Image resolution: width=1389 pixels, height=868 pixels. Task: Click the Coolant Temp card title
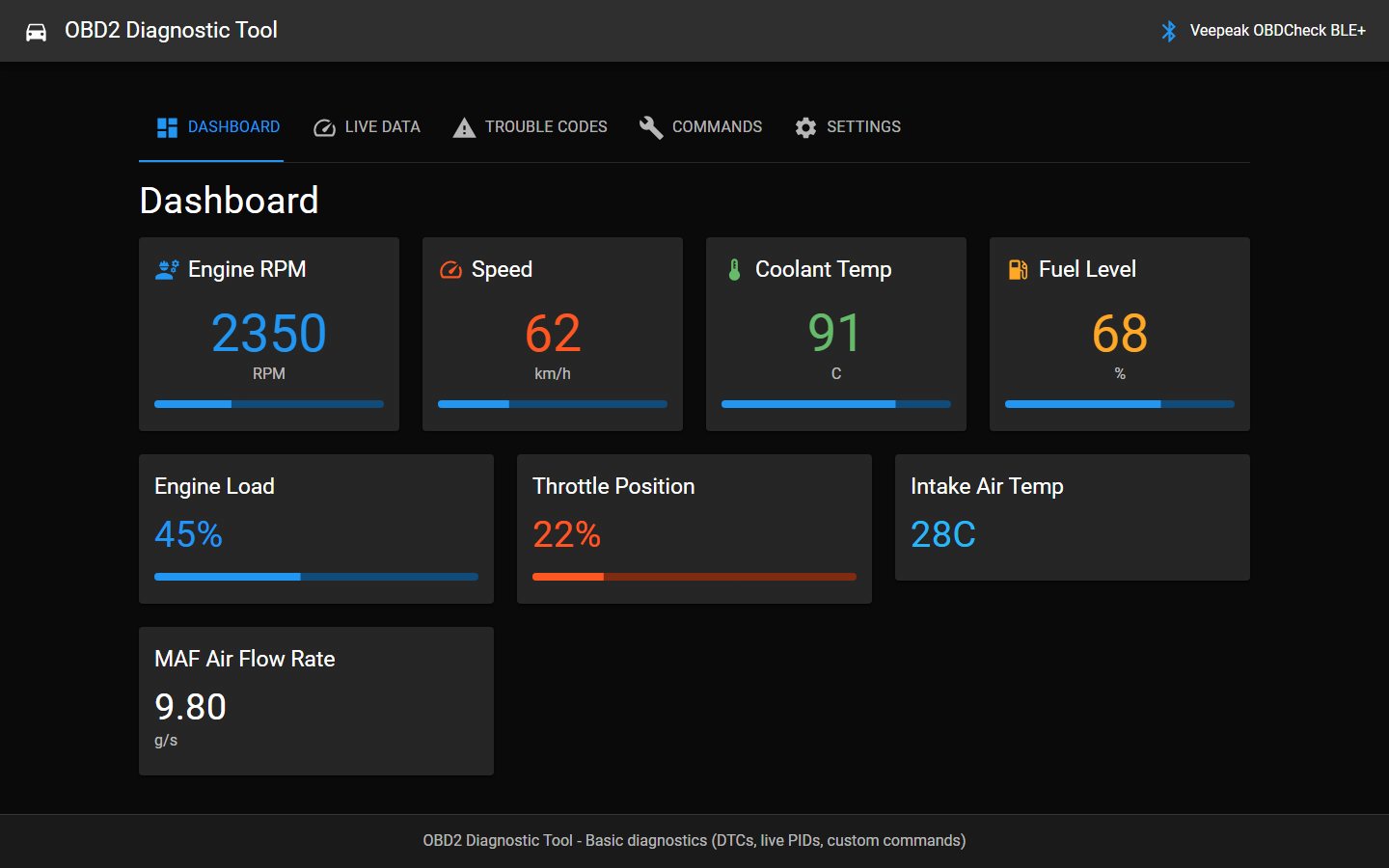[x=824, y=270]
